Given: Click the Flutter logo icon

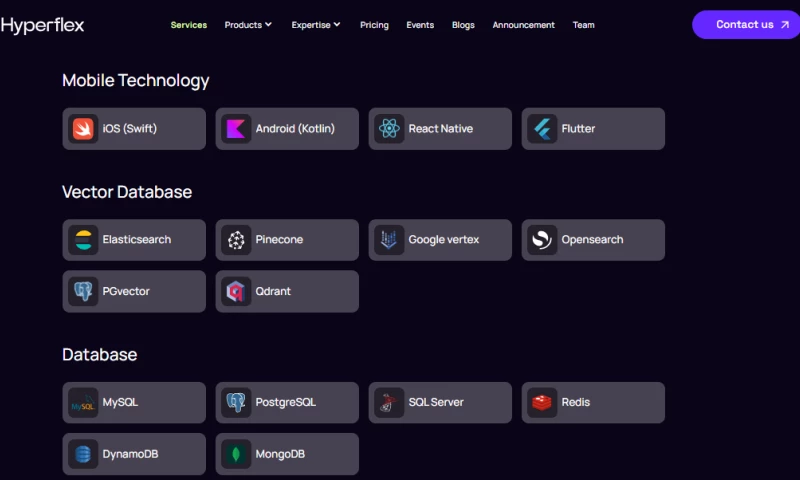Looking at the screenshot, I should pyautogui.click(x=542, y=129).
